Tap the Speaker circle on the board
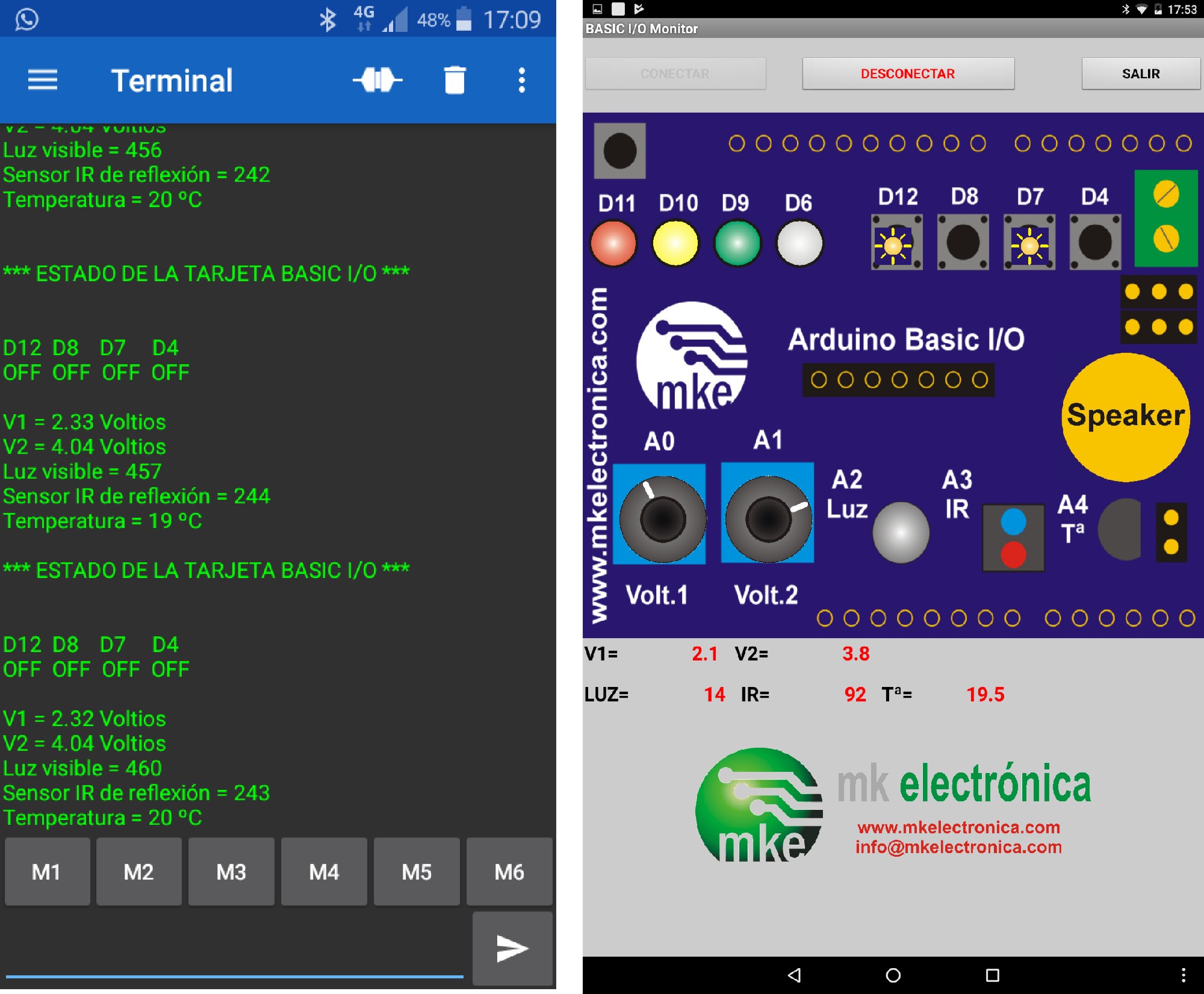Viewport: 1204px width, 994px height. (x=1126, y=417)
